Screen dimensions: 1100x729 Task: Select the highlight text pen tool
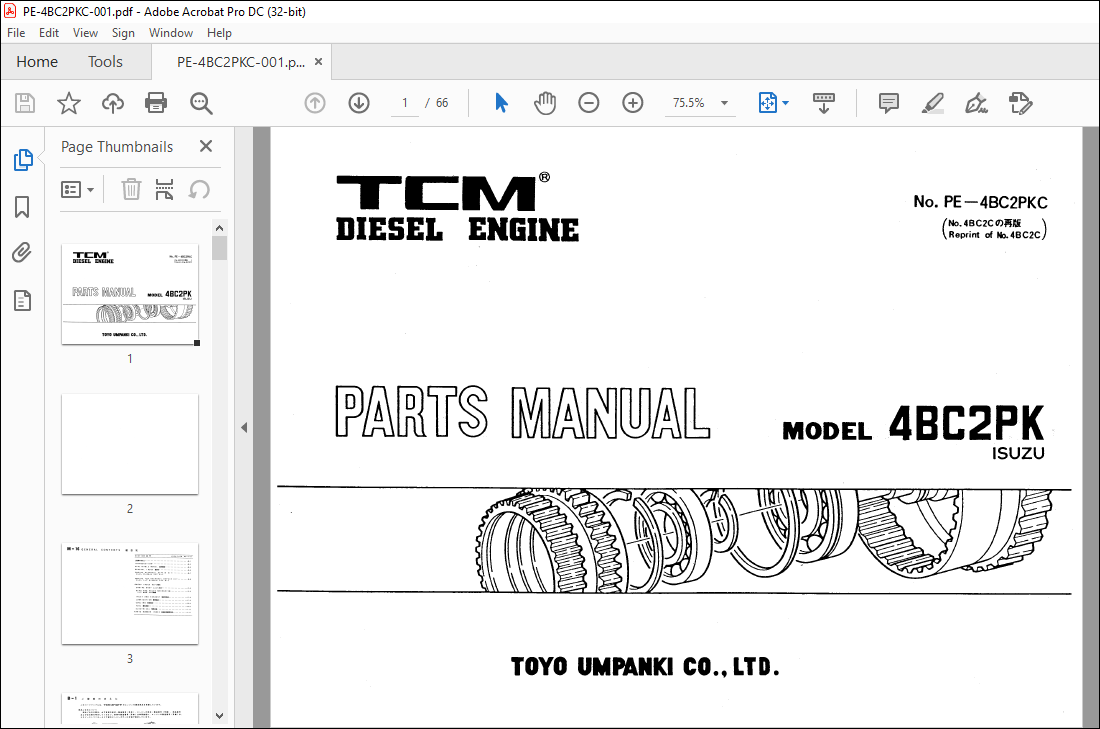(x=932, y=103)
